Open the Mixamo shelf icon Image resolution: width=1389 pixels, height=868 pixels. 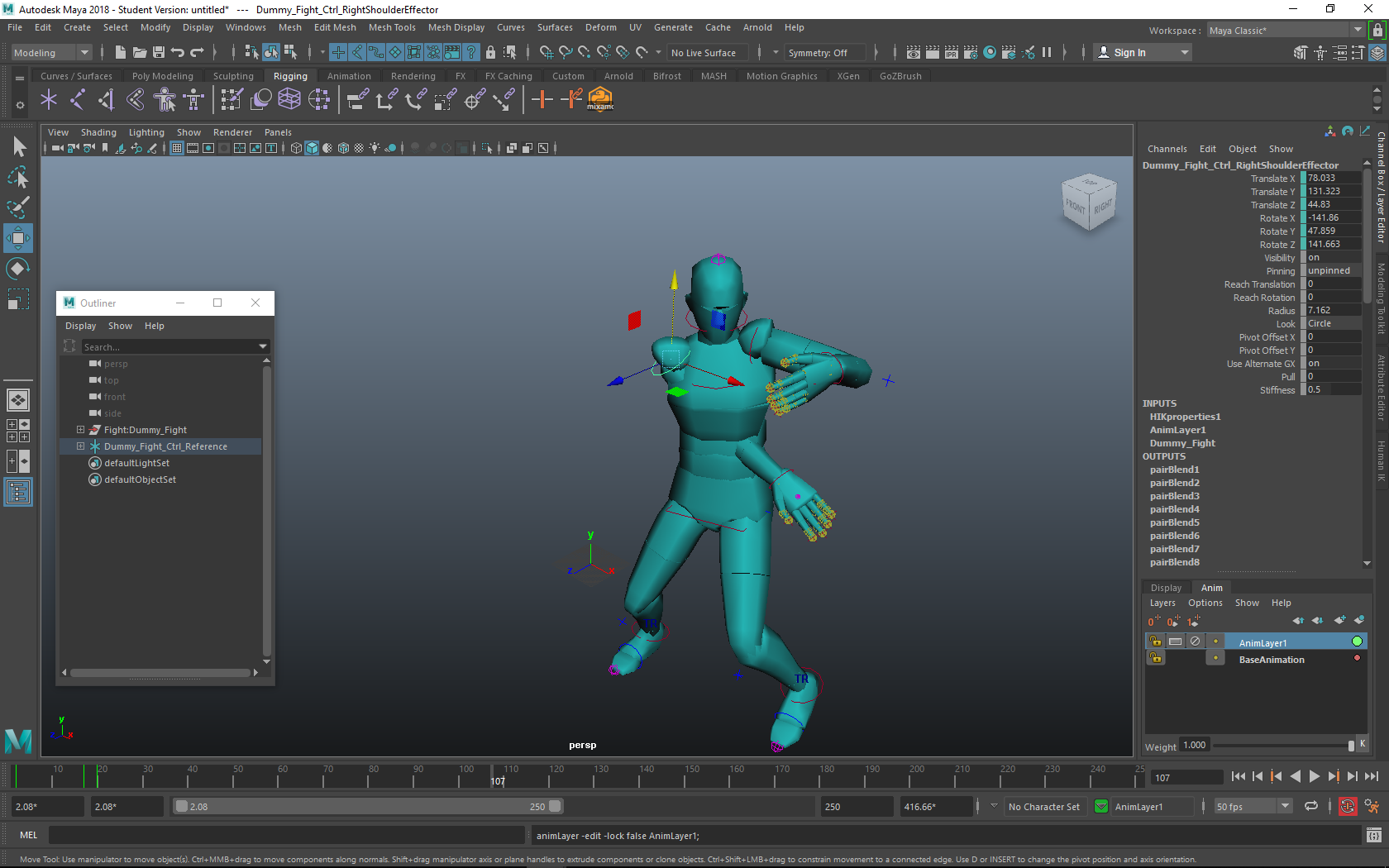click(x=600, y=100)
